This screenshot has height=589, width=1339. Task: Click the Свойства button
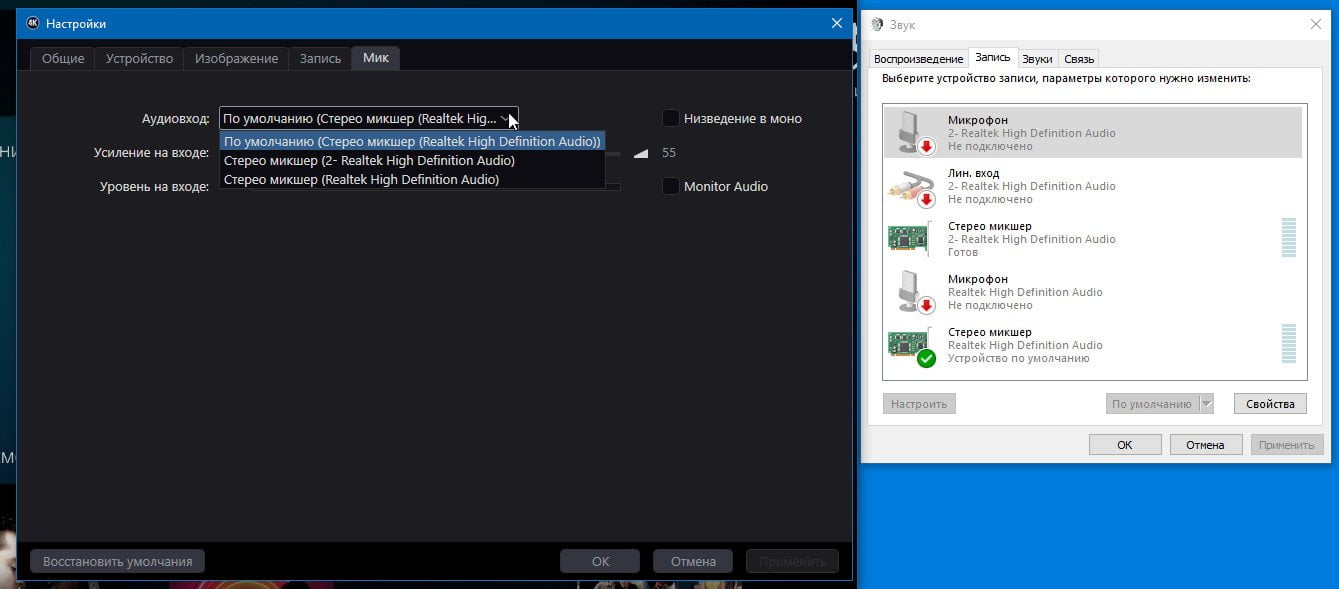tap(1270, 404)
